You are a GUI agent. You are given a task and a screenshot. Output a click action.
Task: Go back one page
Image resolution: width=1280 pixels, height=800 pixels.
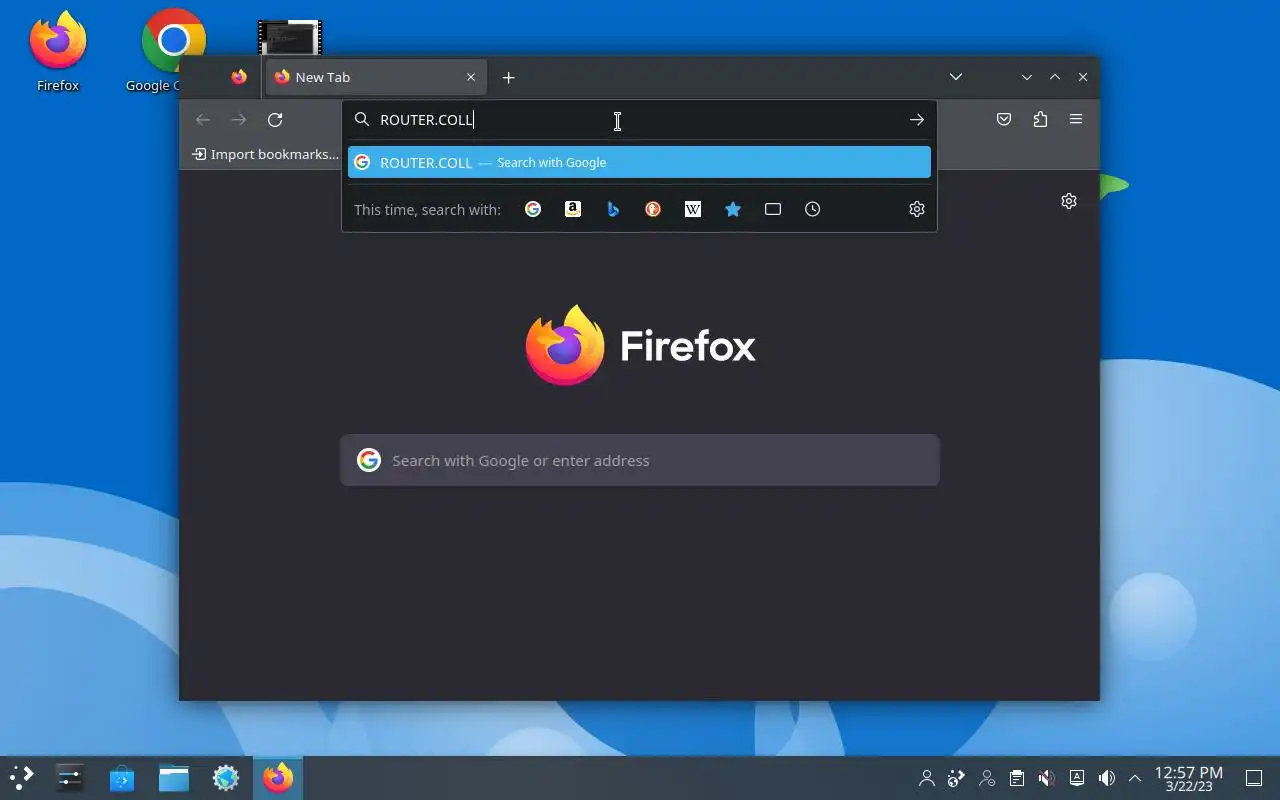click(x=203, y=120)
